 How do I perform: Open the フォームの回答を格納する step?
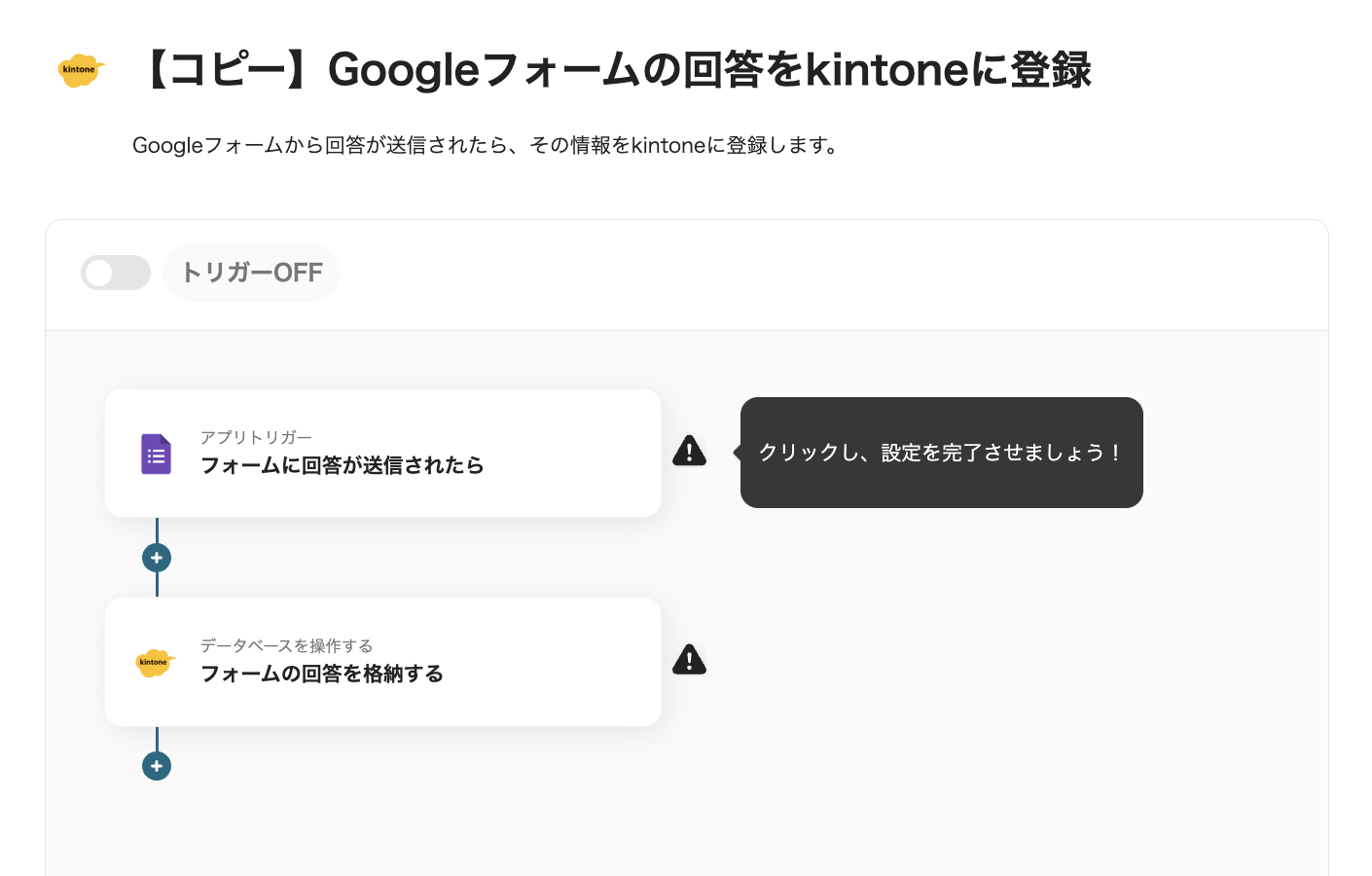[x=322, y=675]
